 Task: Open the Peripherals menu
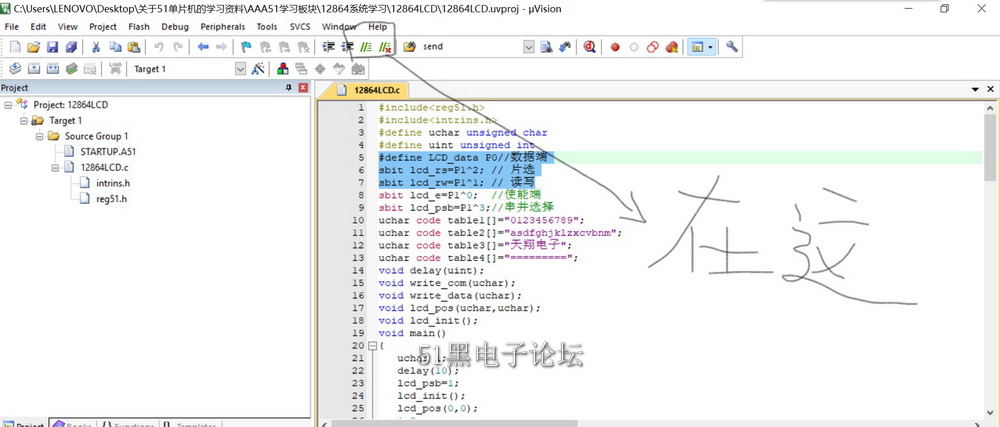point(223,27)
